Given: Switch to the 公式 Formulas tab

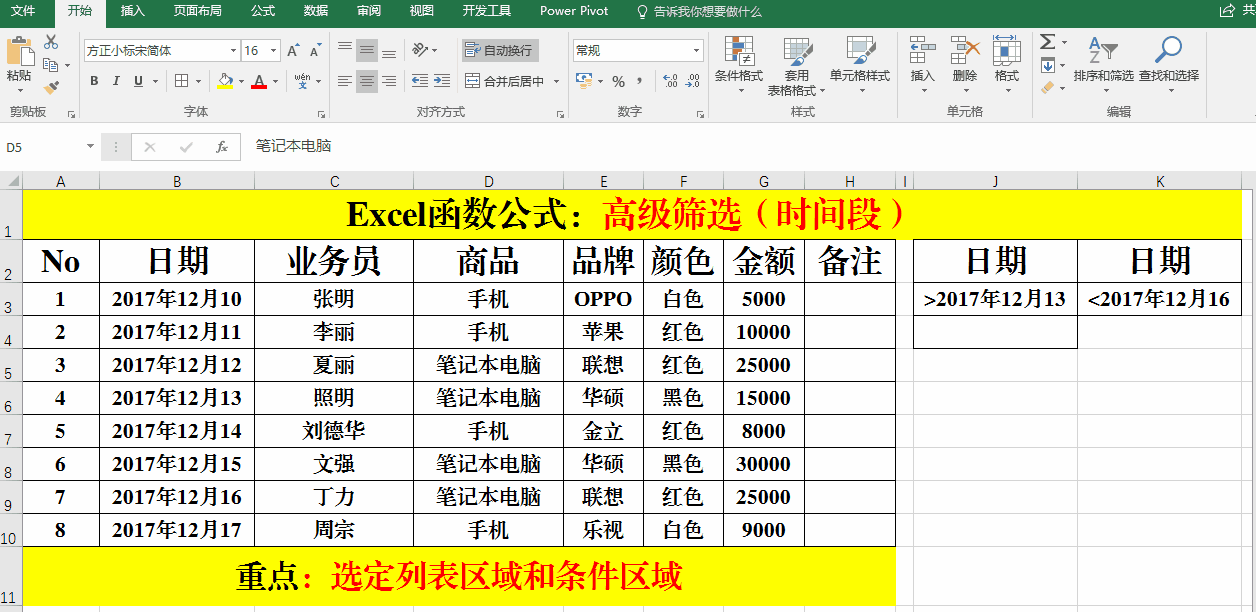Looking at the screenshot, I should (263, 11).
